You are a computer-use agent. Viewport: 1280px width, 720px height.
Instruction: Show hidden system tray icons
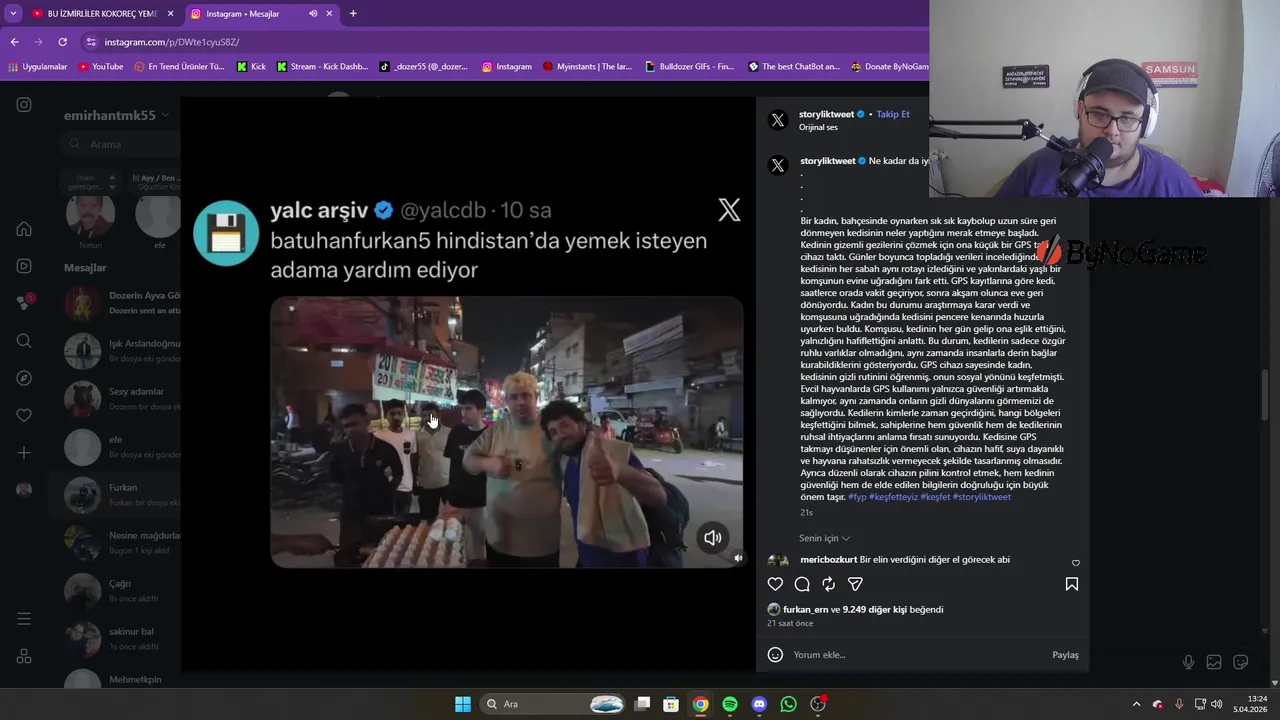1136,704
